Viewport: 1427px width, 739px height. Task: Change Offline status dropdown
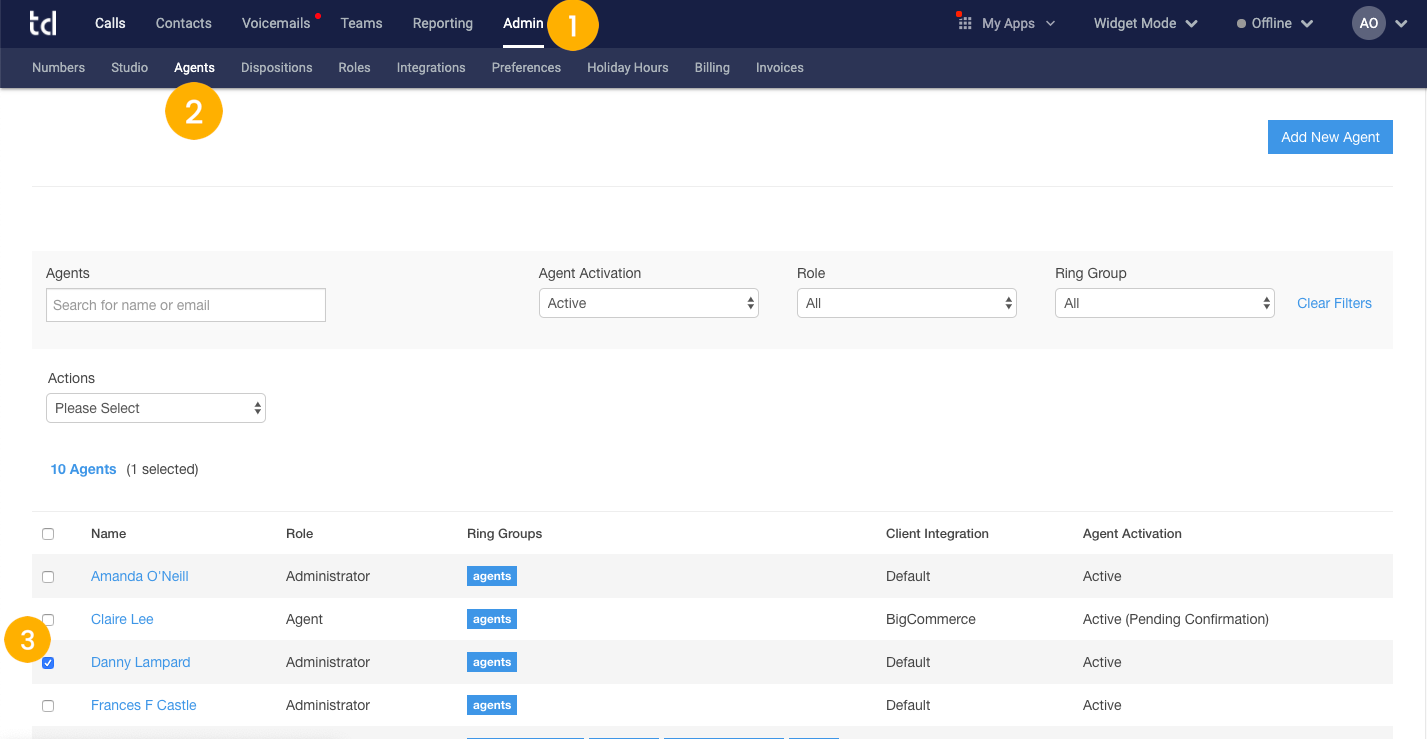pos(1275,23)
